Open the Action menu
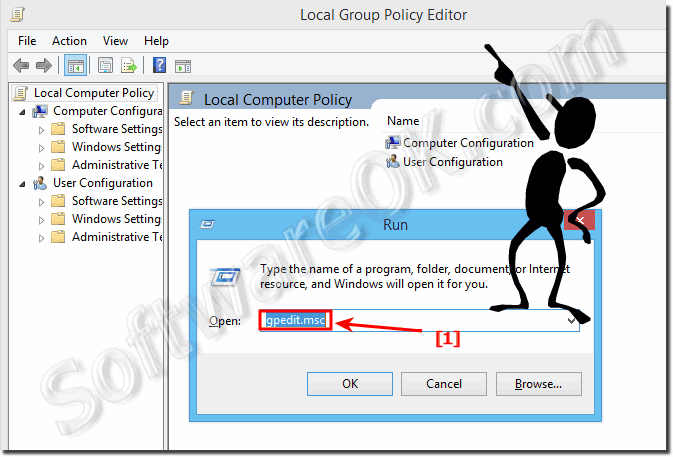Screen dimensions: 673x457 pos(69,41)
